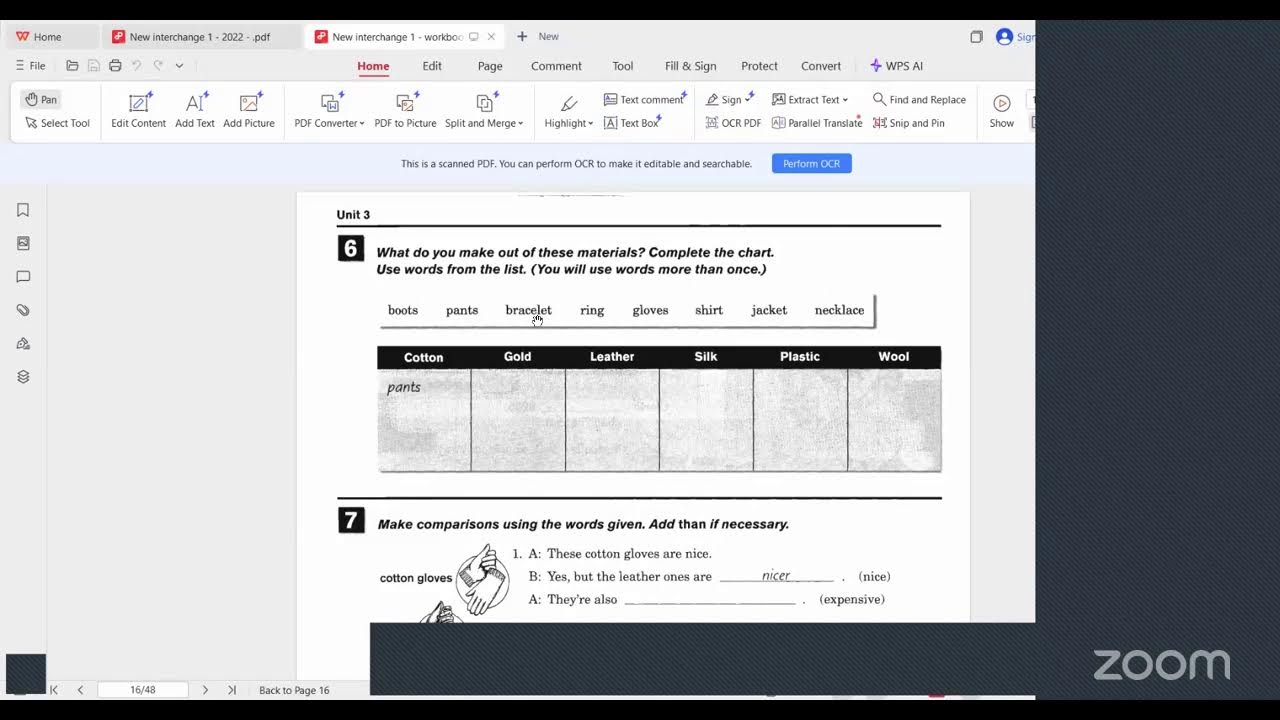Viewport: 1280px width, 720px height.
Task: Open Find and Replace
Action: pos(919,99)
